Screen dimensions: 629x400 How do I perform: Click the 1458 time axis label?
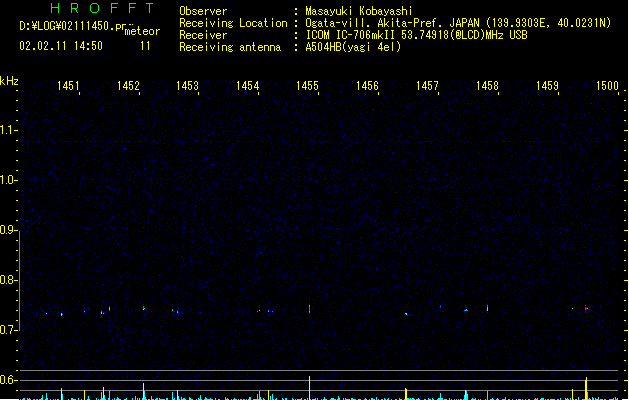point(487,86)
